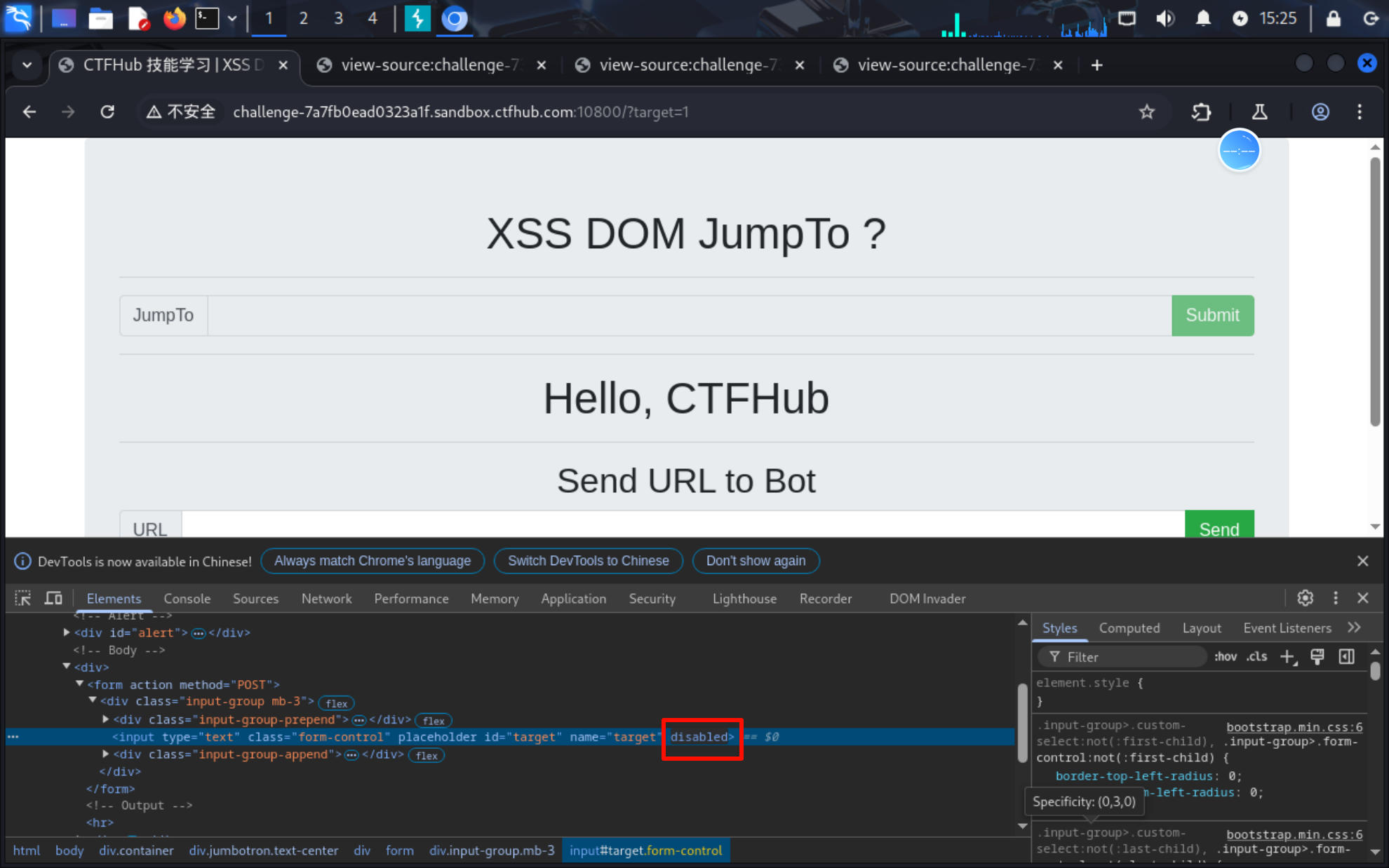Collapse the form action POST node
1389x868 pixels.
80,684
